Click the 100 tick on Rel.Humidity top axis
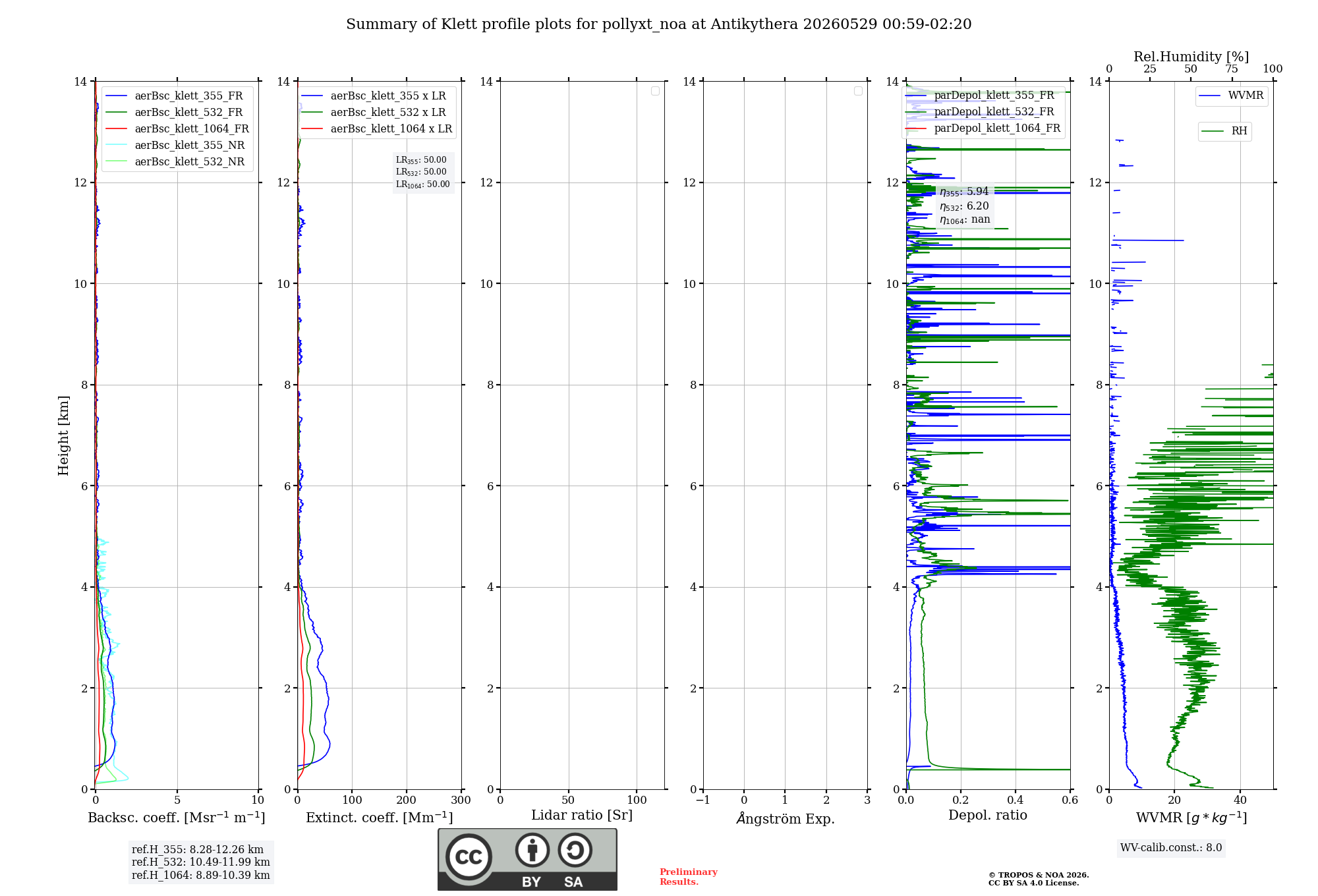The height and width of the screenshot is (896, 1318). click(x=1273, y=69)
